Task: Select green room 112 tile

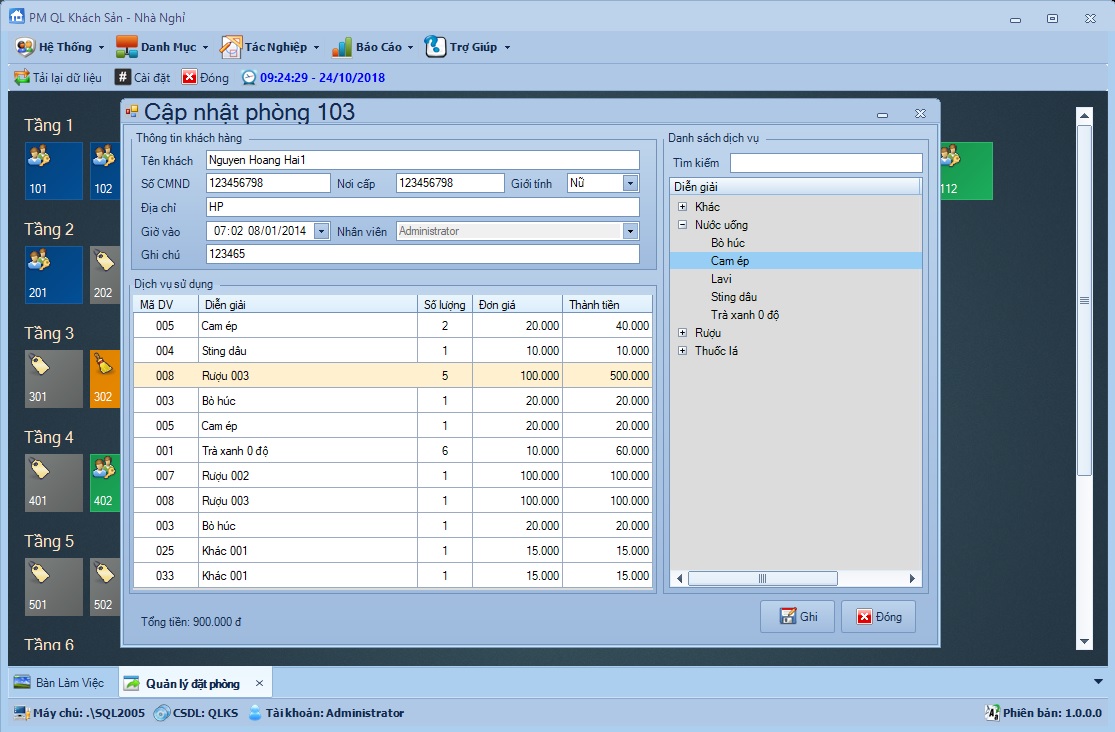Action: (965, 170)
